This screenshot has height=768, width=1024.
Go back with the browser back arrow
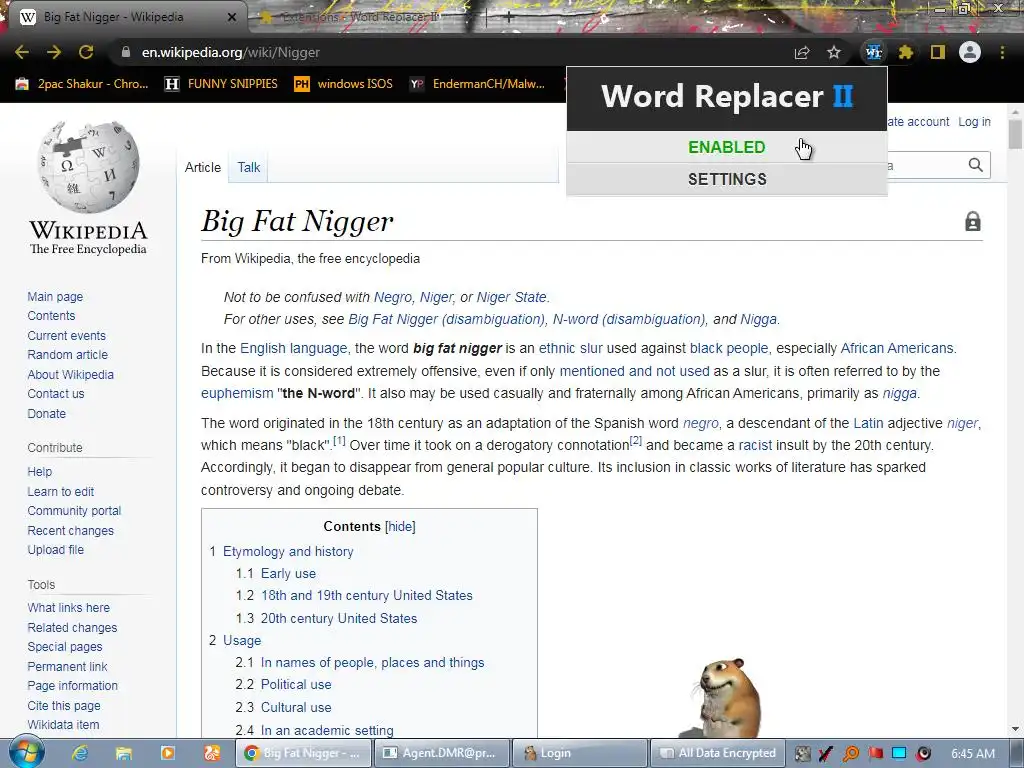click(22, 52)
